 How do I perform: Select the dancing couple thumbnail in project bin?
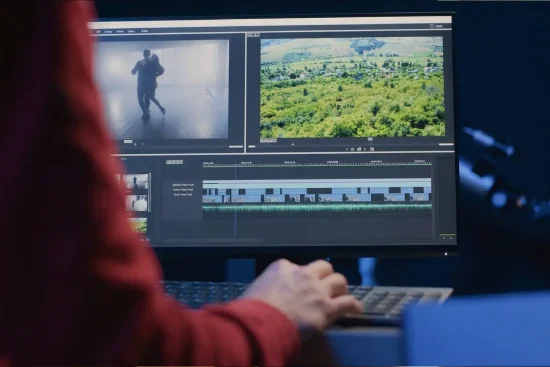[x=136, y=183]
